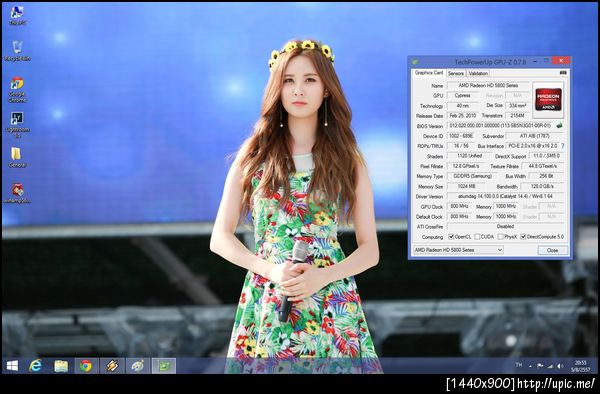Viewport: 600px width, 394px height.
Task: Open the taskbar clock and date
Action: click(x=580, y=366)
